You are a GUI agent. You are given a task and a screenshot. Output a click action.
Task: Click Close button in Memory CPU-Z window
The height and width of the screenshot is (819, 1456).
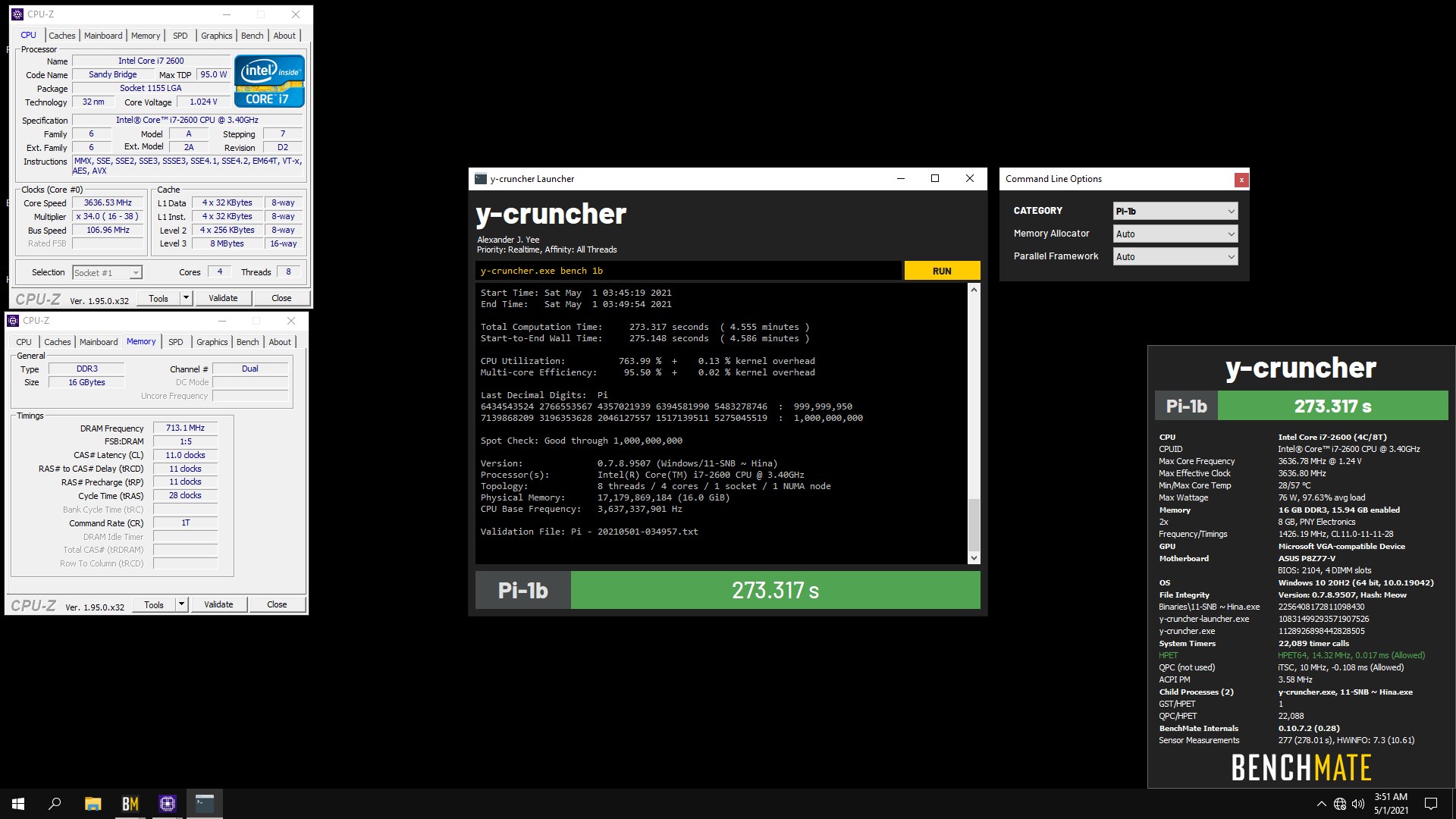pos(277,605)
